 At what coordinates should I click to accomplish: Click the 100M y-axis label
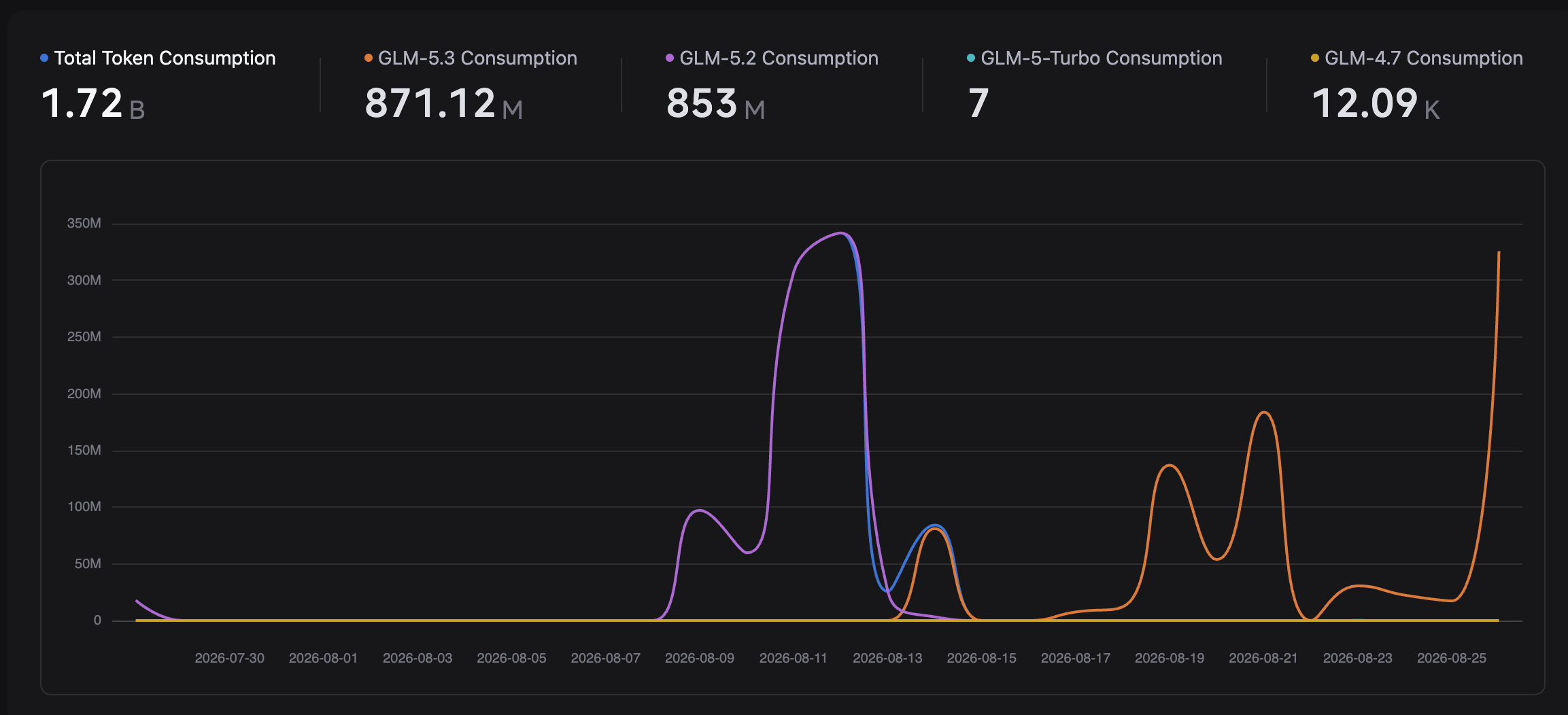(84, 507)
